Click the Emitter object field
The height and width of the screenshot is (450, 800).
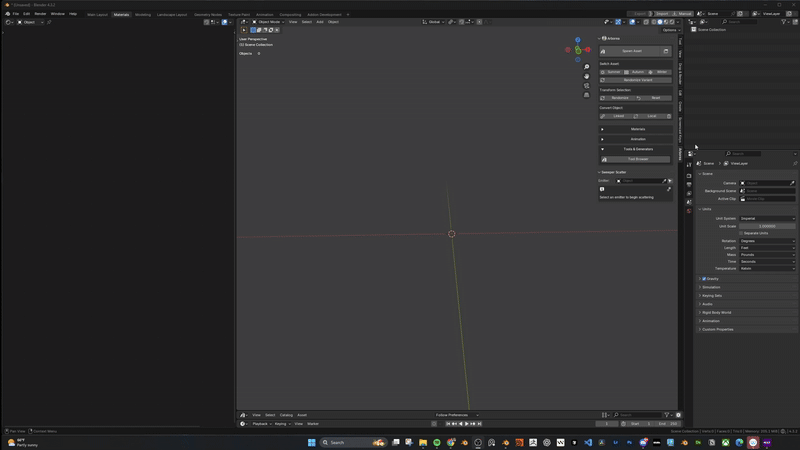pos(640,181)
